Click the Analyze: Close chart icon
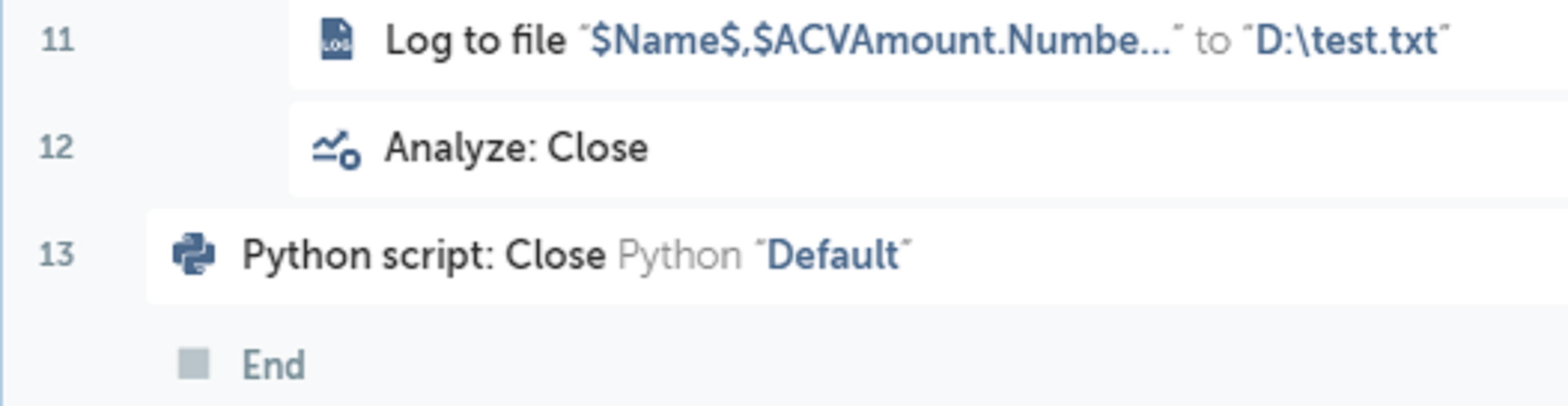The height and width of the screenshot is (406, 1568). (x=336, y=149)
